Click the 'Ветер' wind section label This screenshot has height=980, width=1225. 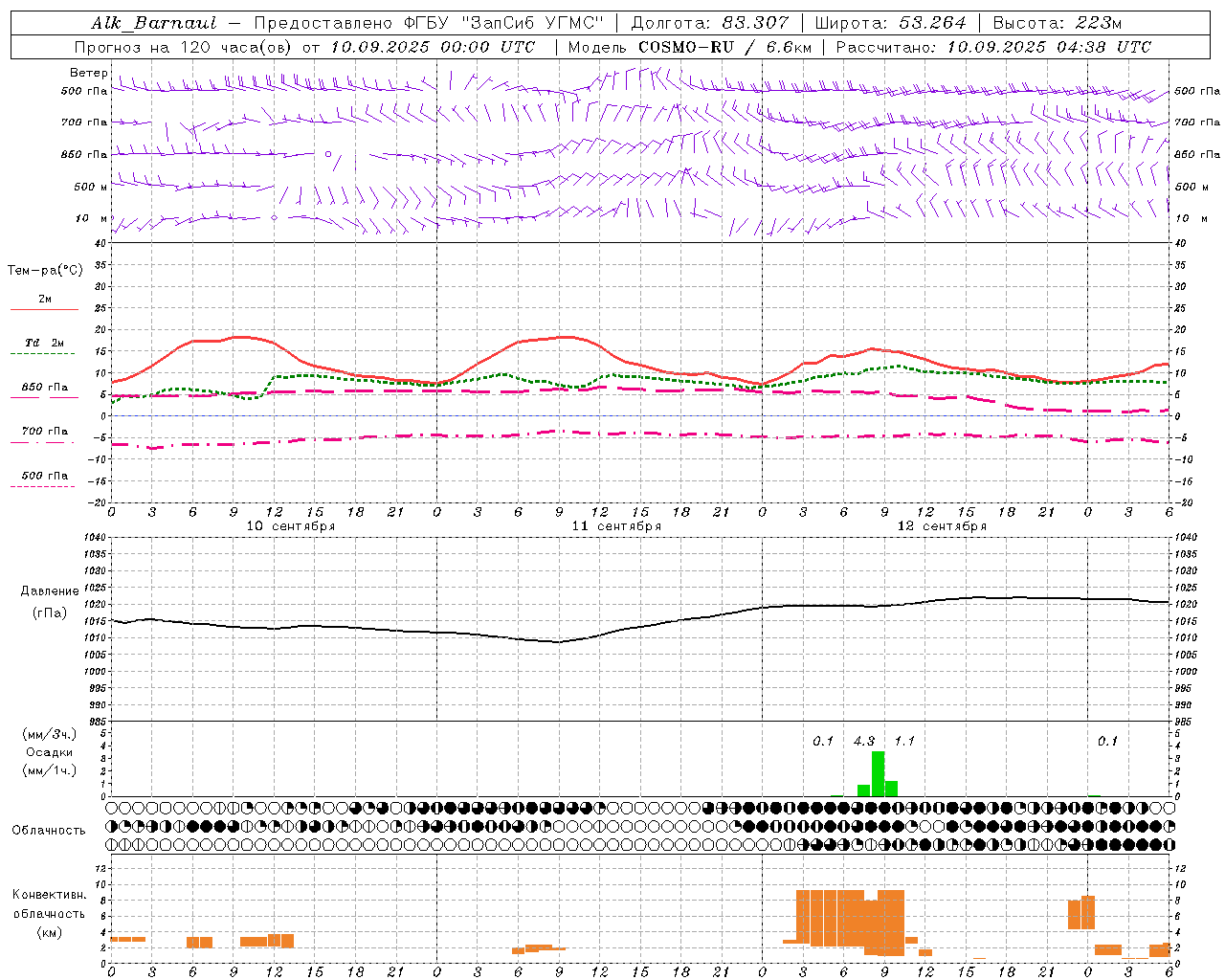coord(89,73)
